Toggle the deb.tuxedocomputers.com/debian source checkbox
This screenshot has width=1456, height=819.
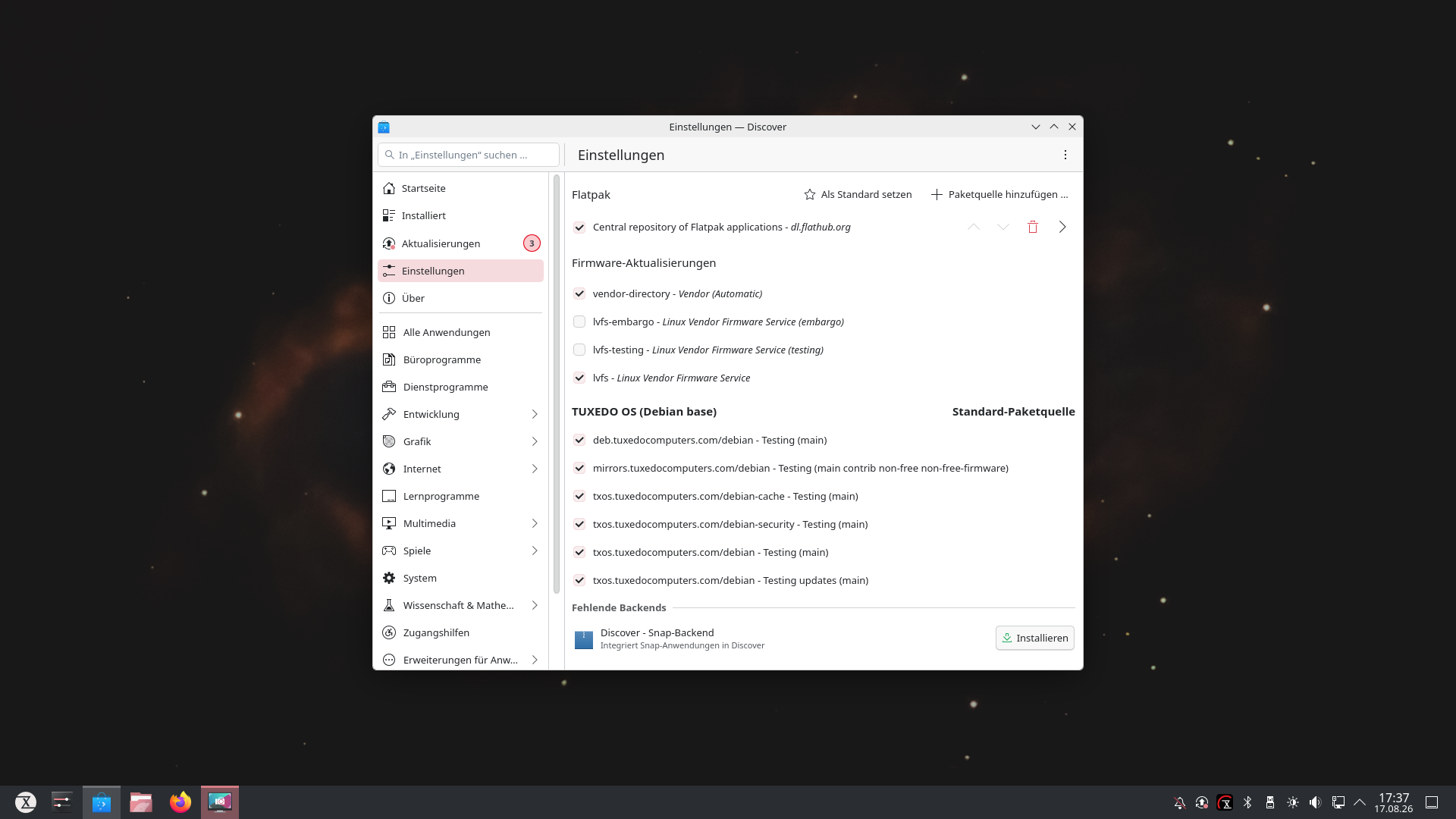(579, 441)
